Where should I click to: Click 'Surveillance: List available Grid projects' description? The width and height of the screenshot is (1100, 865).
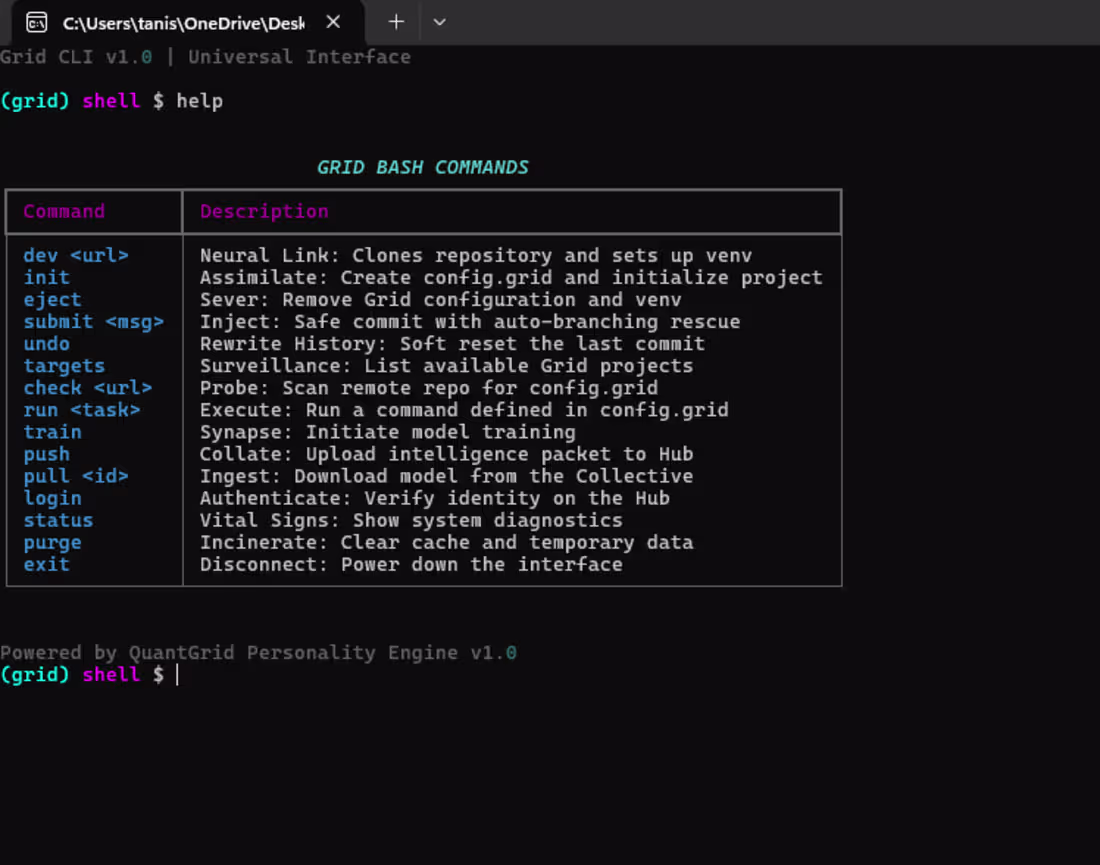[446, 366]
